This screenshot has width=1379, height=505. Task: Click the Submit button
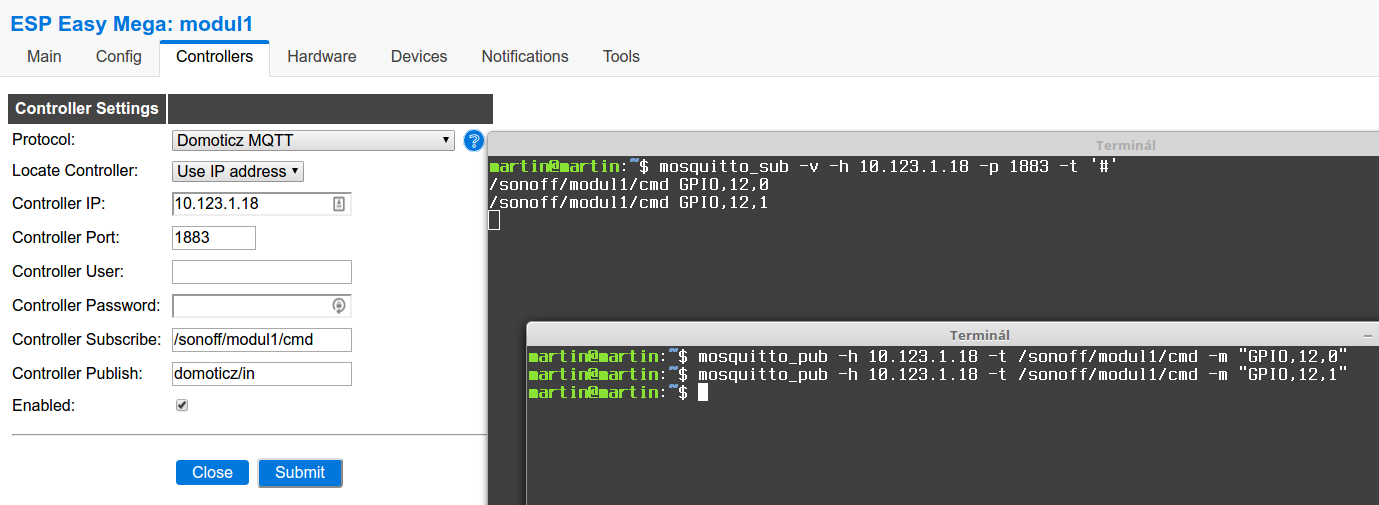tap(300, 473)
